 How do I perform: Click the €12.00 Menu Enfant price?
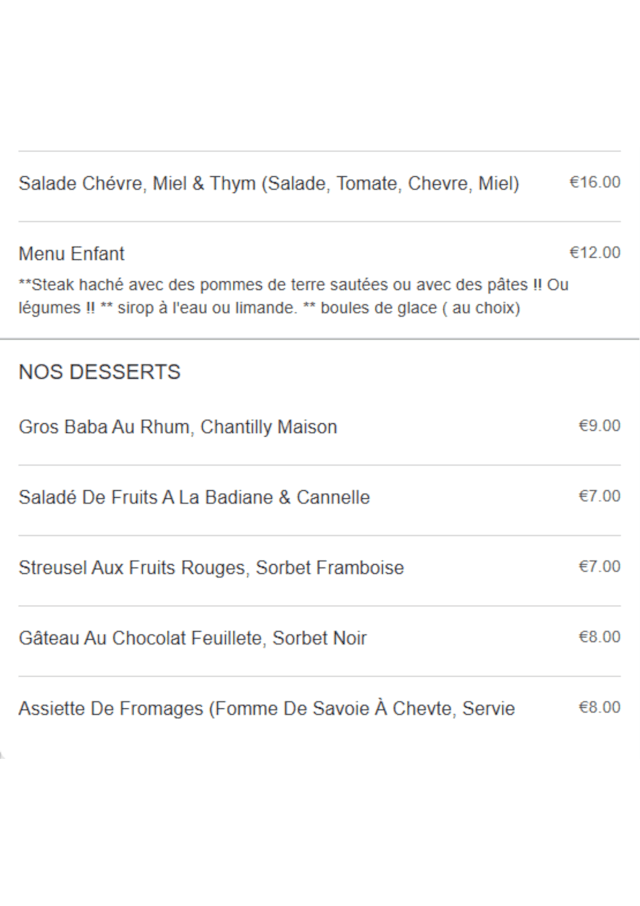point(595,252)
